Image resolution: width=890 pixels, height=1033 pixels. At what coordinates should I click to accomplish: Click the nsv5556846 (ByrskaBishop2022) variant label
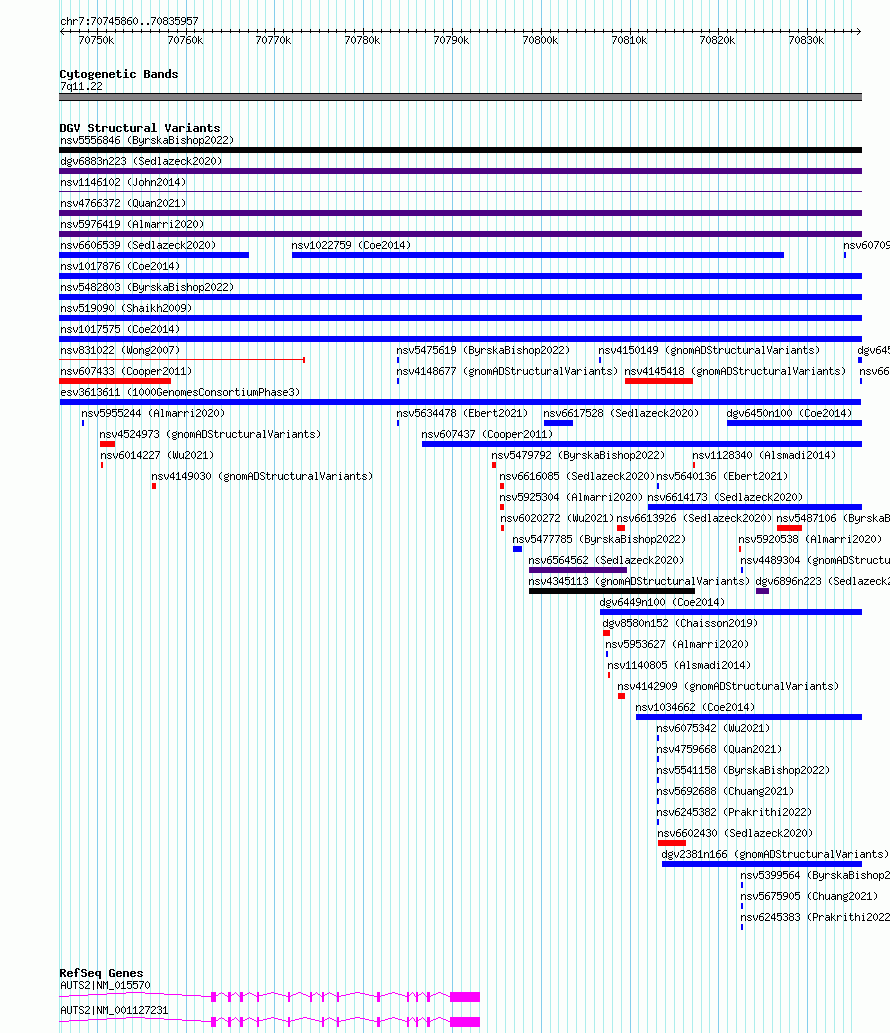tap(147, 140)
